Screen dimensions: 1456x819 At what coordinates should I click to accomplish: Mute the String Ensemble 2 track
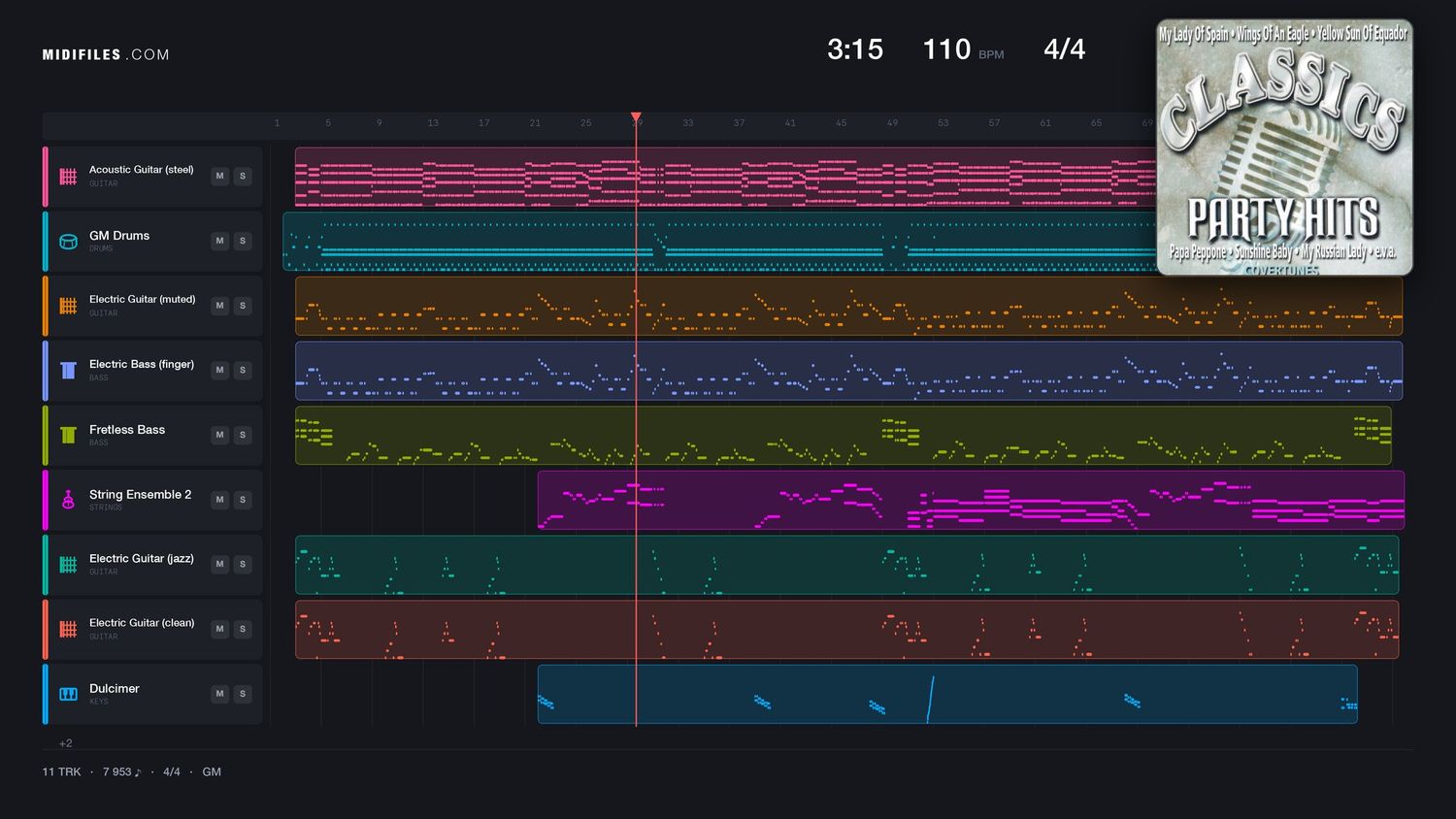220,500
